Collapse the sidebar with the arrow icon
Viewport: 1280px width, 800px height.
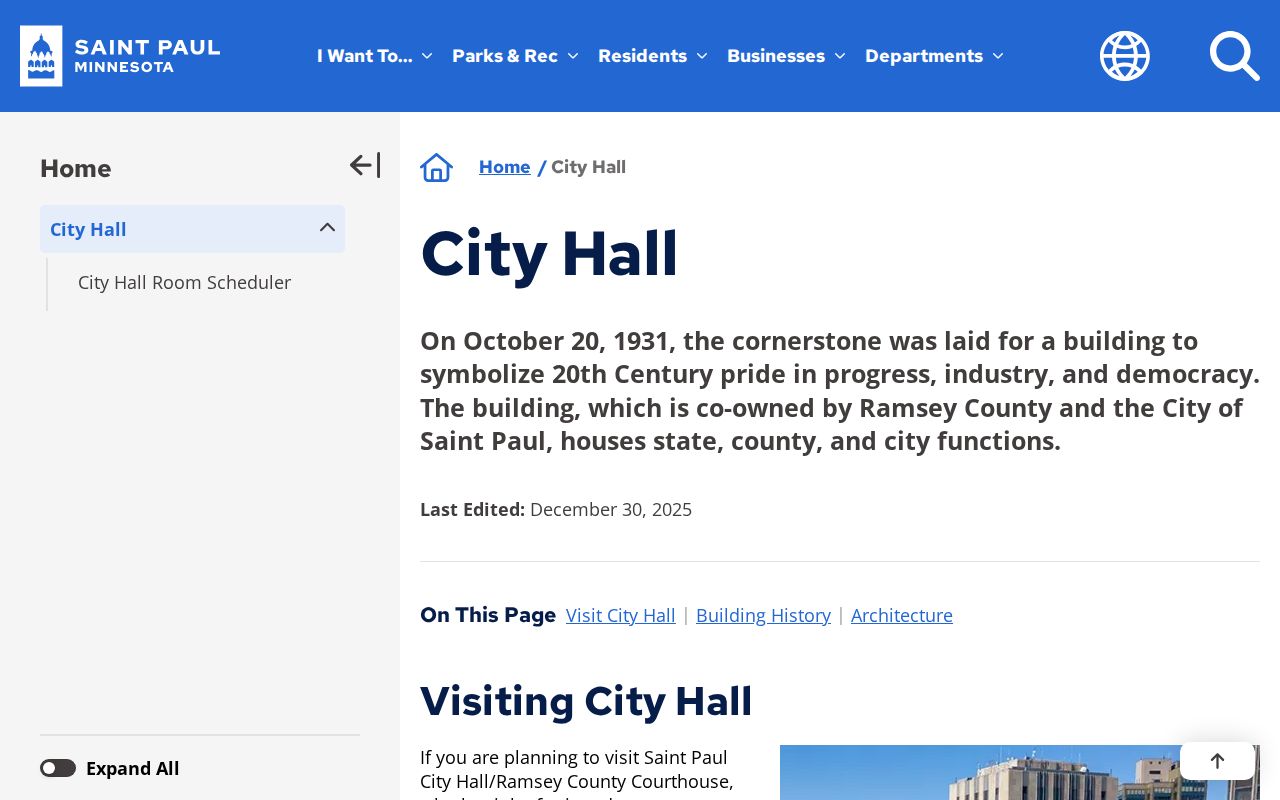click(x=365, y=165)
